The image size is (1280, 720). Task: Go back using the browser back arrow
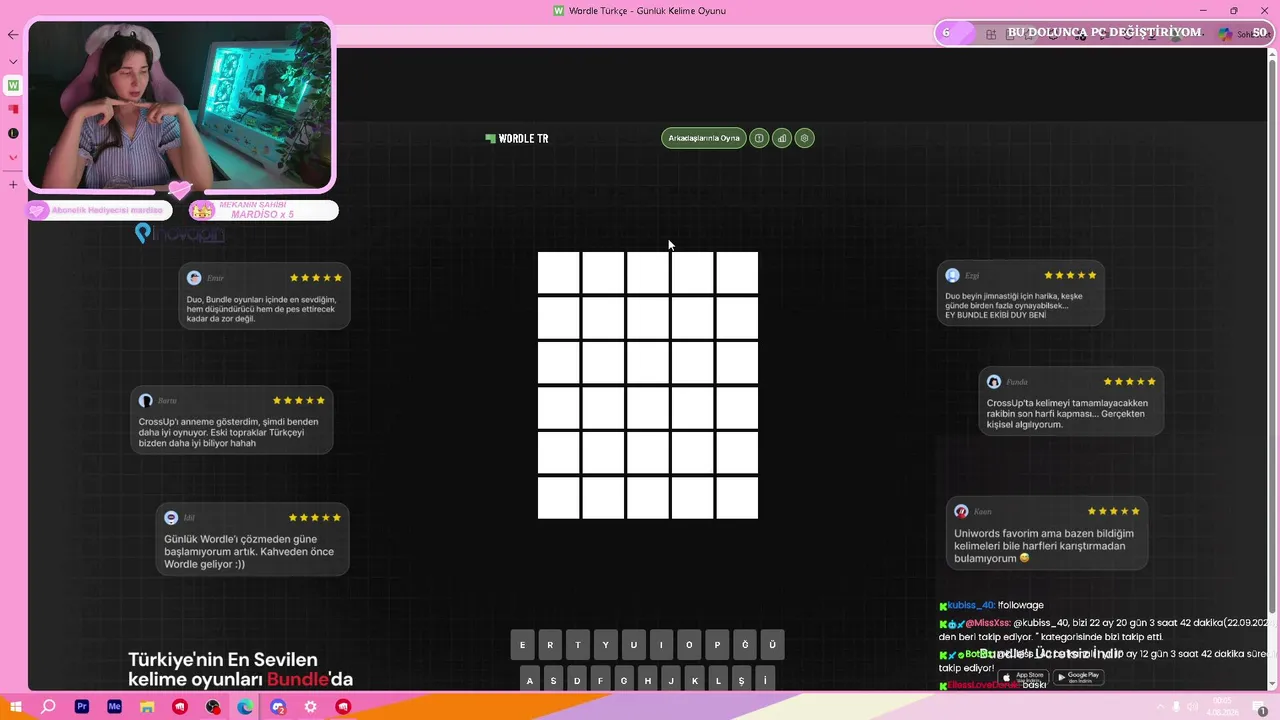13,35
